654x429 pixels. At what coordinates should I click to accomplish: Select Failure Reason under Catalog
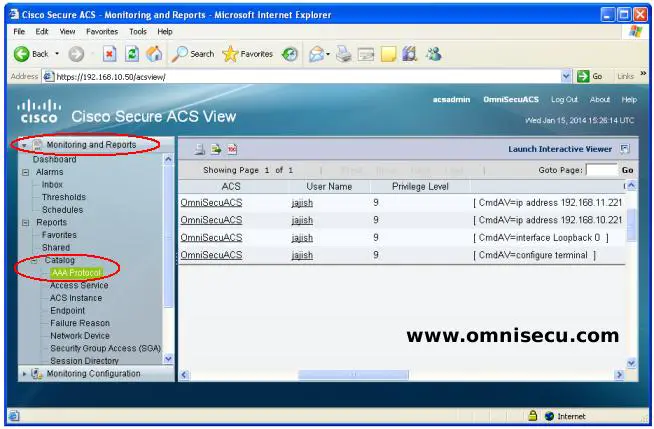coord(80,323)
